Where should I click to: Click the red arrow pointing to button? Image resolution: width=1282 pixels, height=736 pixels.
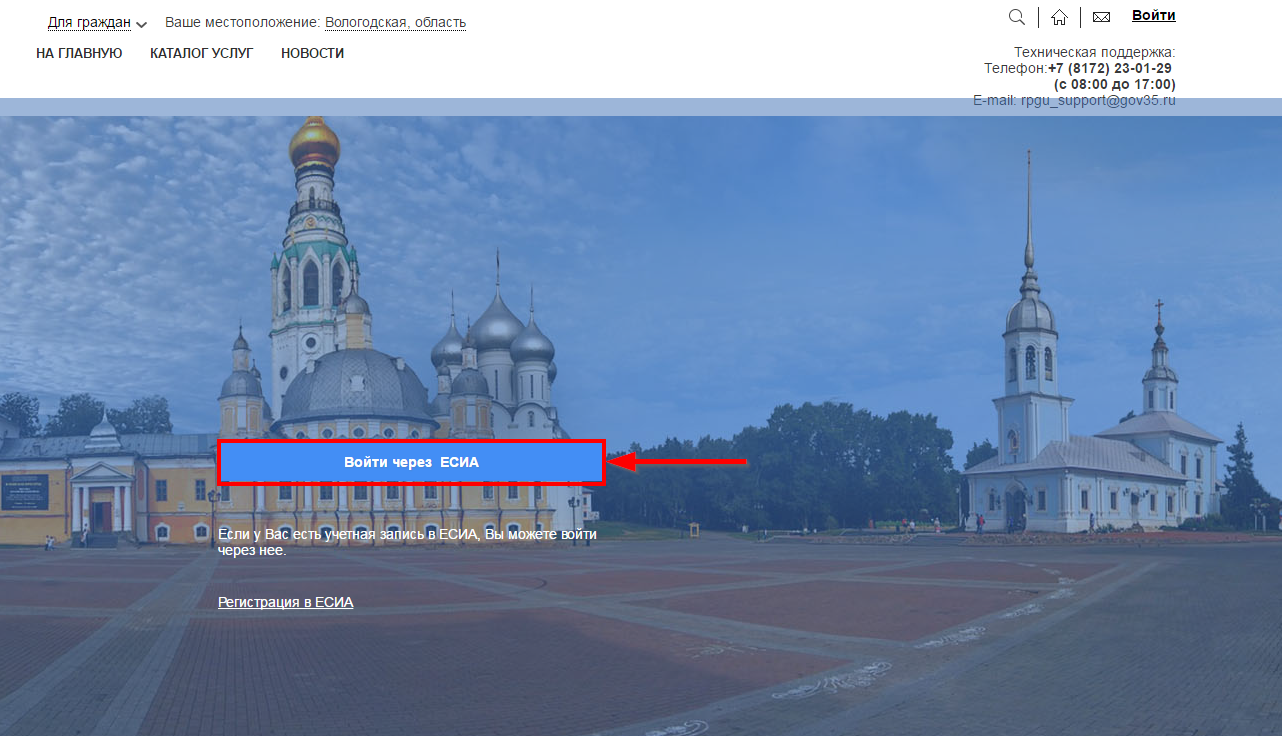coord(678,462)
